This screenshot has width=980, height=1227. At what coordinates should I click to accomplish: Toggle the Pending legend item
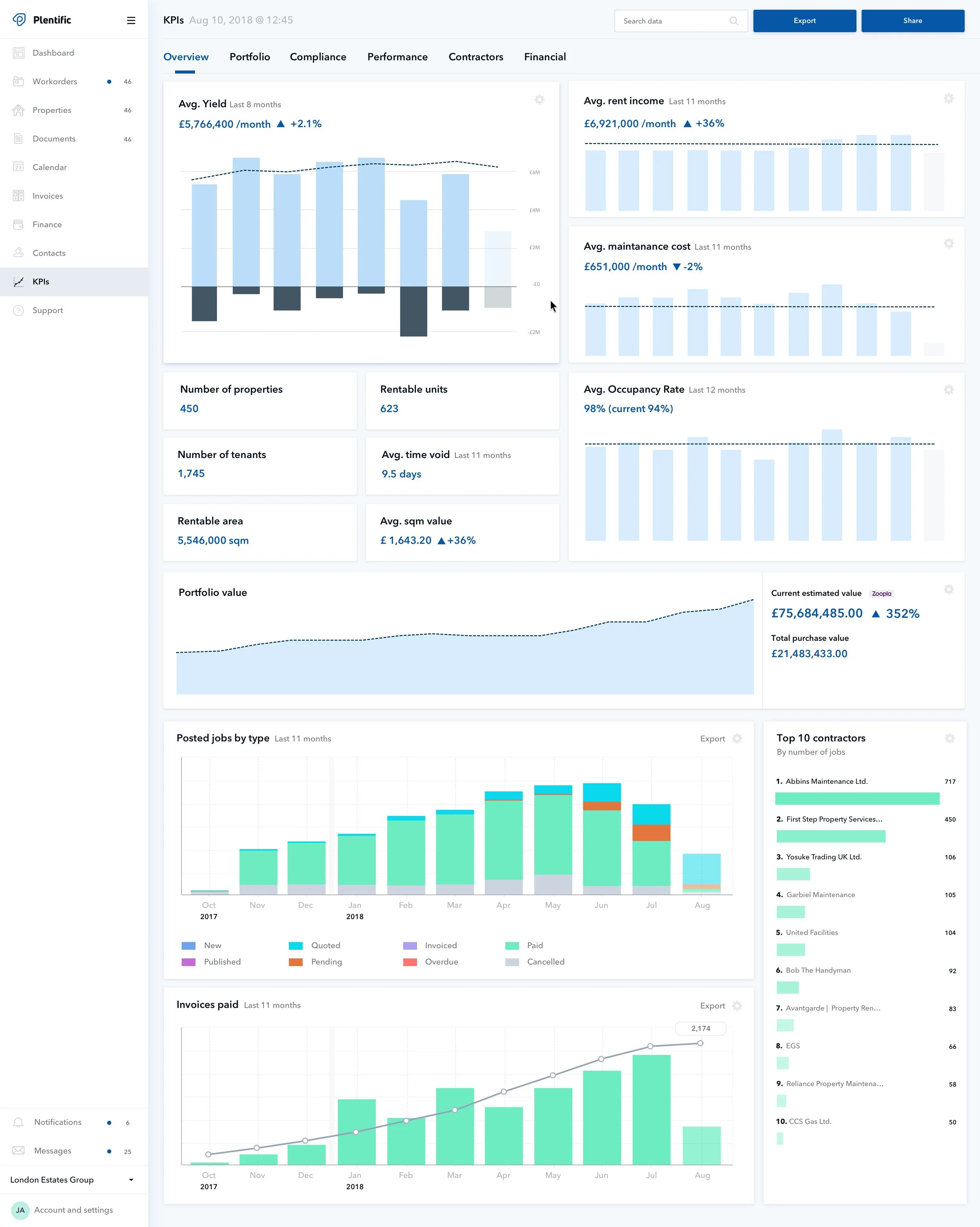(326, 962)
